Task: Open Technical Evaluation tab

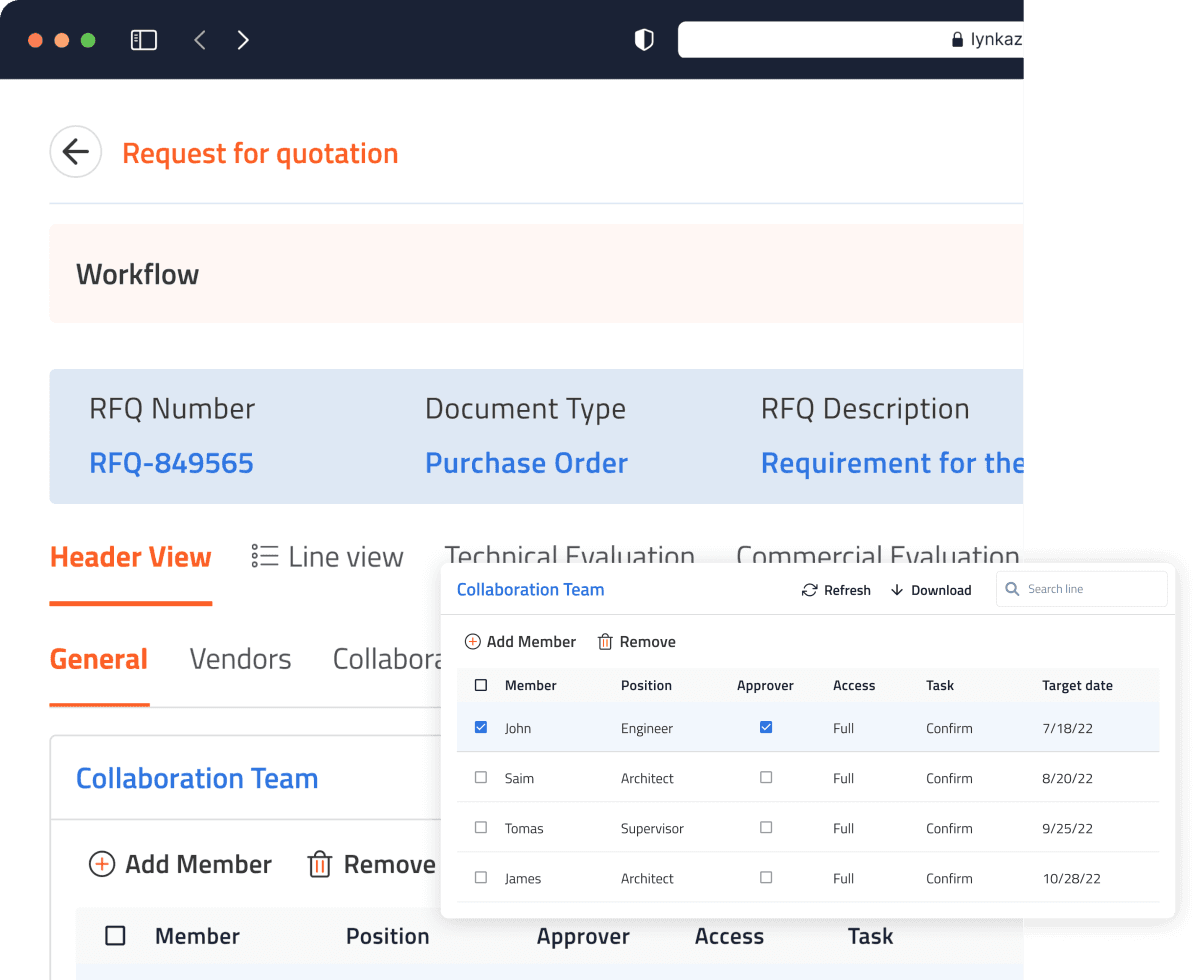Action: (x=570, y=553)
